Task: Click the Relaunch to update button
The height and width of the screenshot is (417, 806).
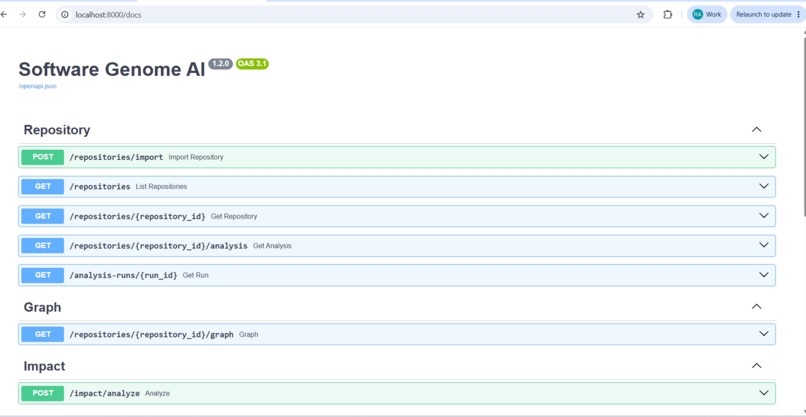Action: pyautogui.click(x=763, y=14)
